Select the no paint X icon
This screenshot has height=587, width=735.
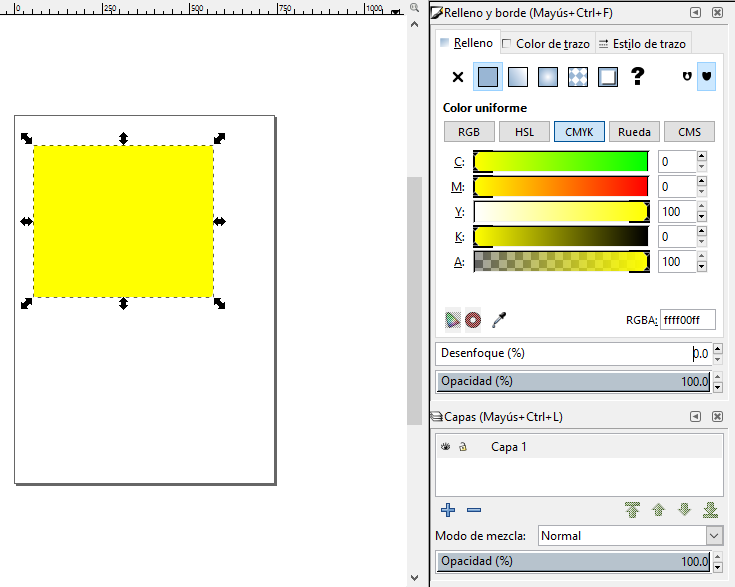(x=458, y=77)
